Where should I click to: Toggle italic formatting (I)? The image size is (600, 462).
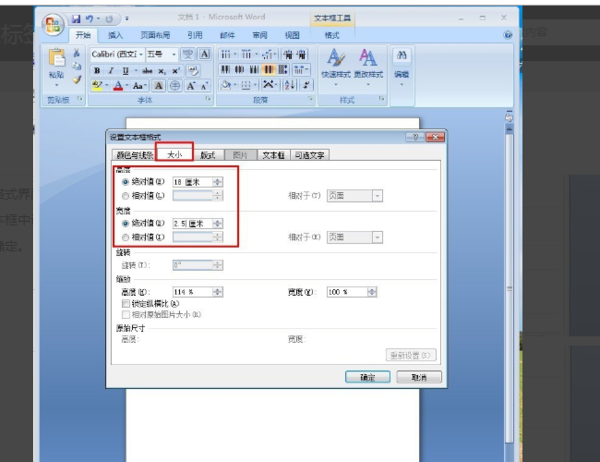[x=111, y=71]
